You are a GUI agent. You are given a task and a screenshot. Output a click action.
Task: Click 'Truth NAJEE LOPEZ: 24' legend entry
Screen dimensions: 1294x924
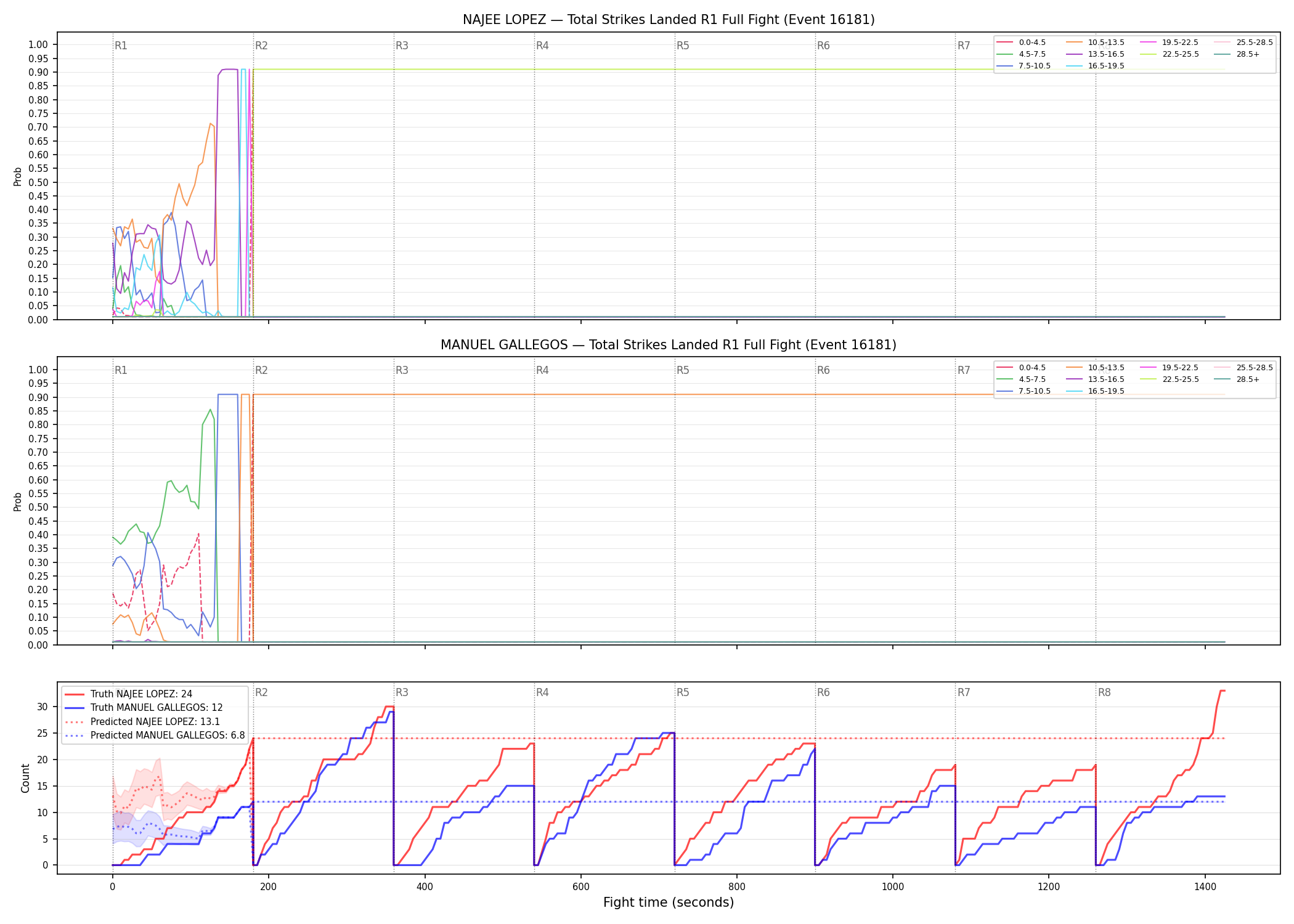tap(128, 694)
